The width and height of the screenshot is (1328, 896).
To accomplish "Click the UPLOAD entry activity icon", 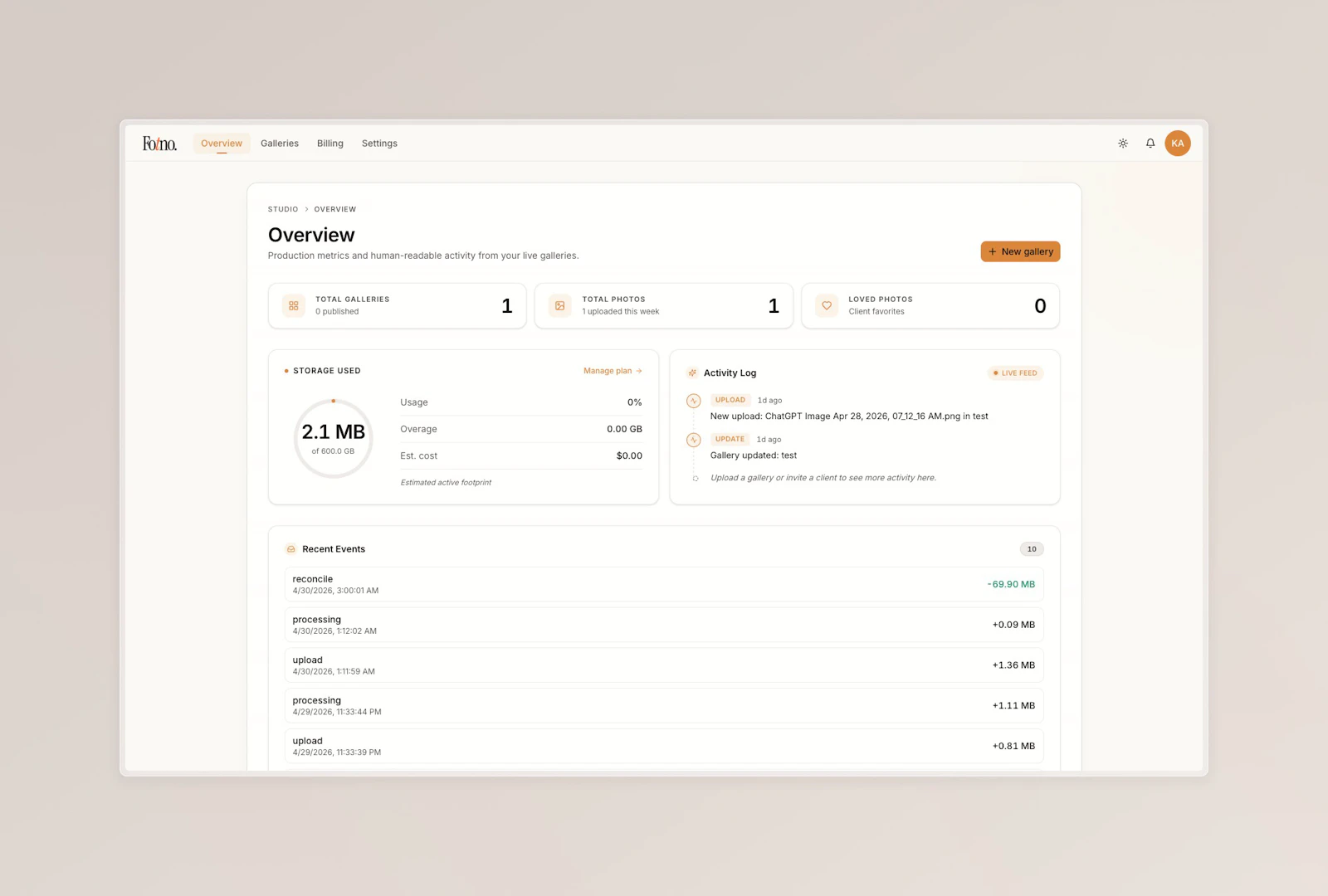I will click(x=694, y=401).
